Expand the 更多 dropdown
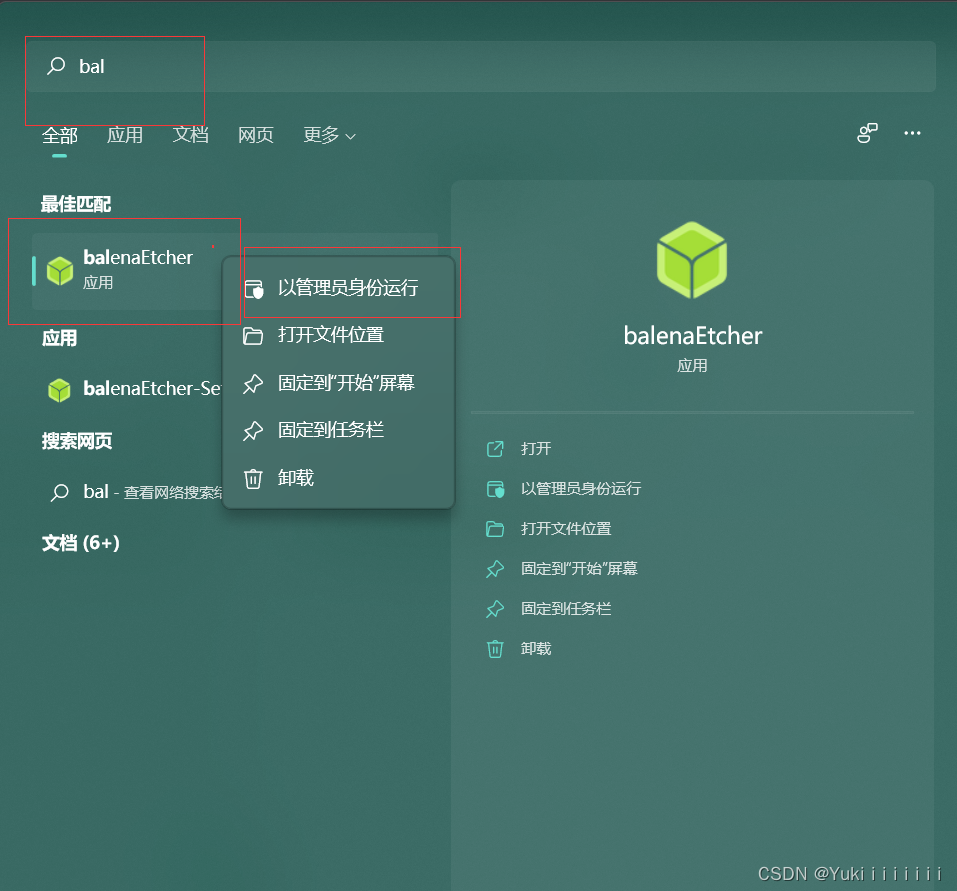This screenshot has height=891, width=957. (330, 135)
